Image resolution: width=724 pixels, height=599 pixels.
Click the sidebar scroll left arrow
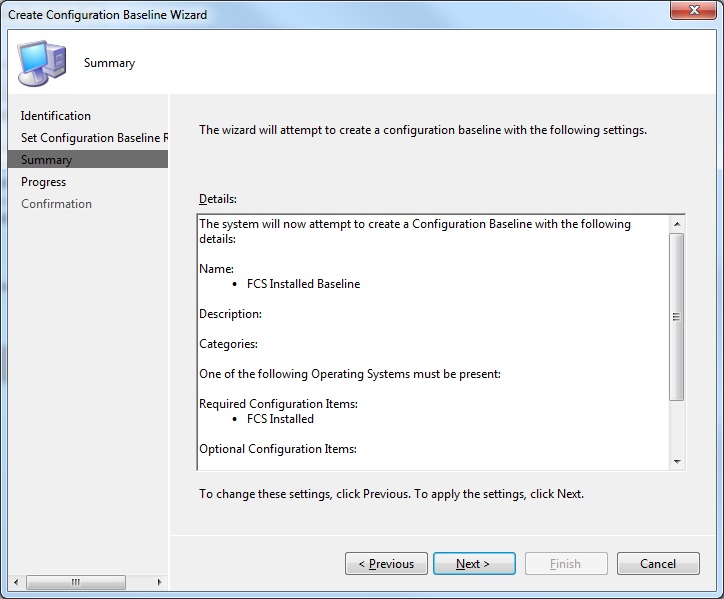tap(17, 582)
